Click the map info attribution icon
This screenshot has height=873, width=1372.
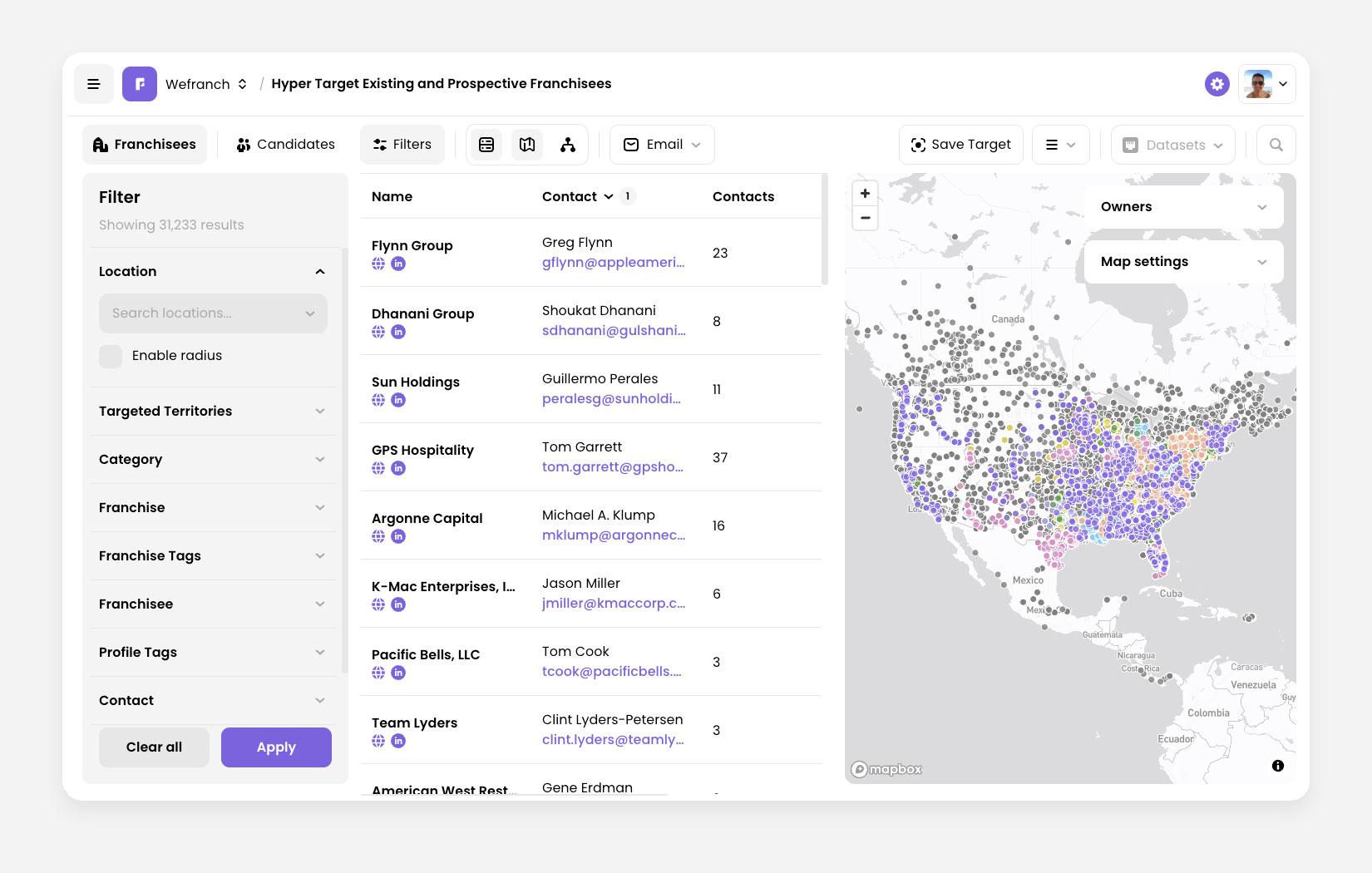click(1278, 766)
